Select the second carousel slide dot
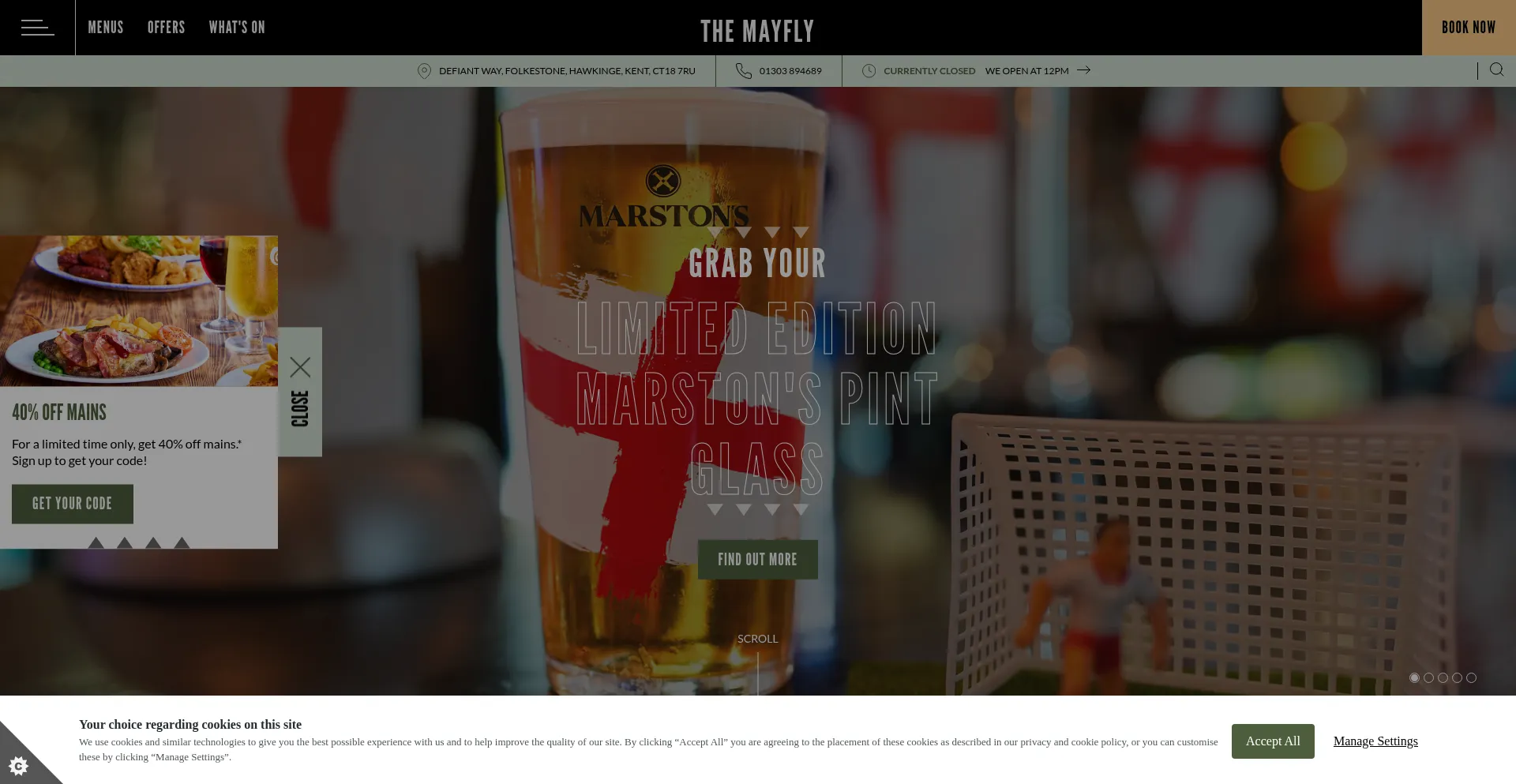1516x784 pixels. pyautogui.click(x=1428, y=677)
